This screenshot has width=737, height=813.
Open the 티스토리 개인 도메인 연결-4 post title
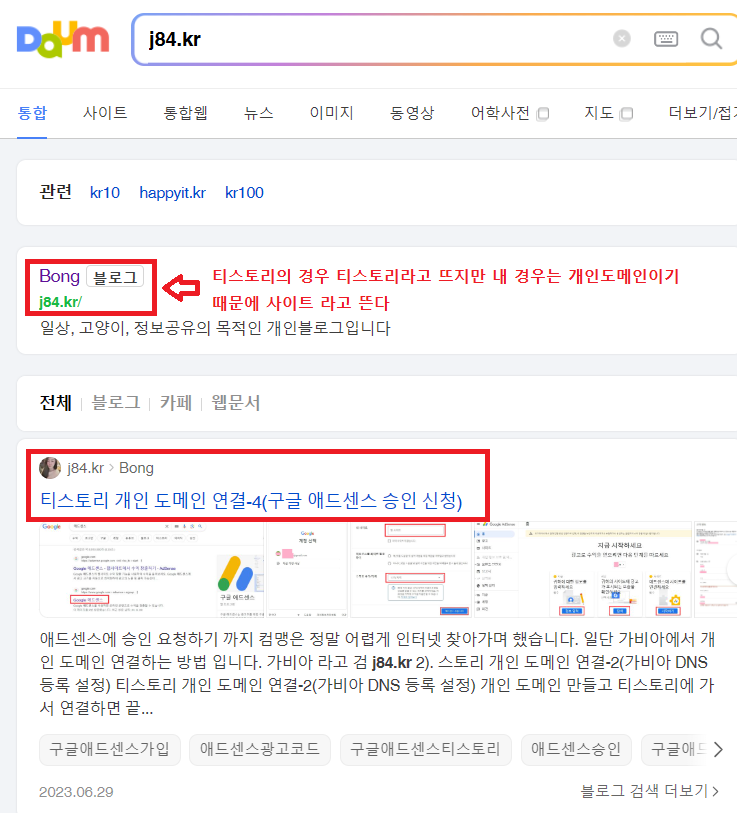coord(251,500)
